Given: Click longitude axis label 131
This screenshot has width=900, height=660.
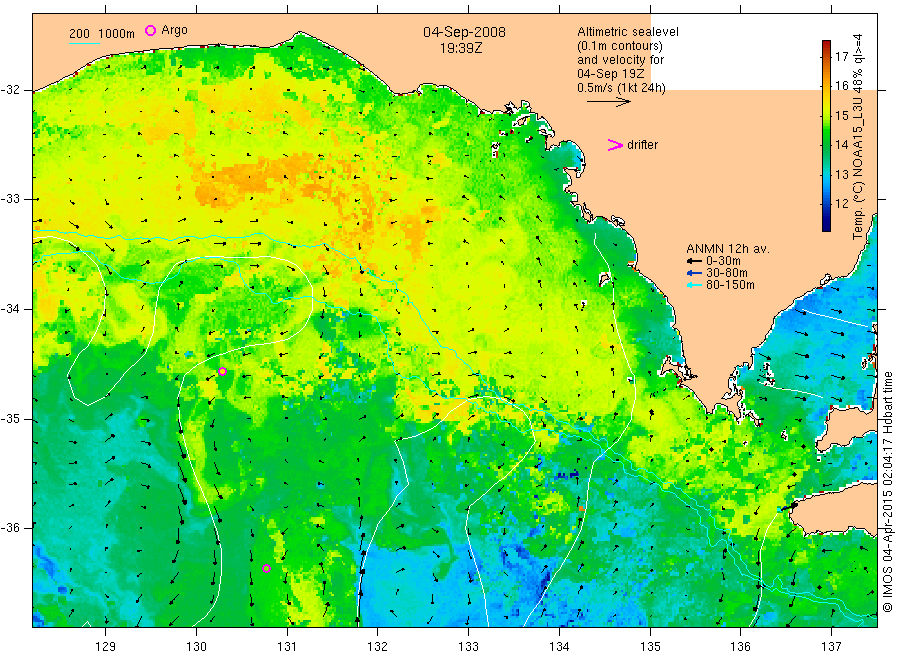Looking at the screenshot, I should point(287,647).
